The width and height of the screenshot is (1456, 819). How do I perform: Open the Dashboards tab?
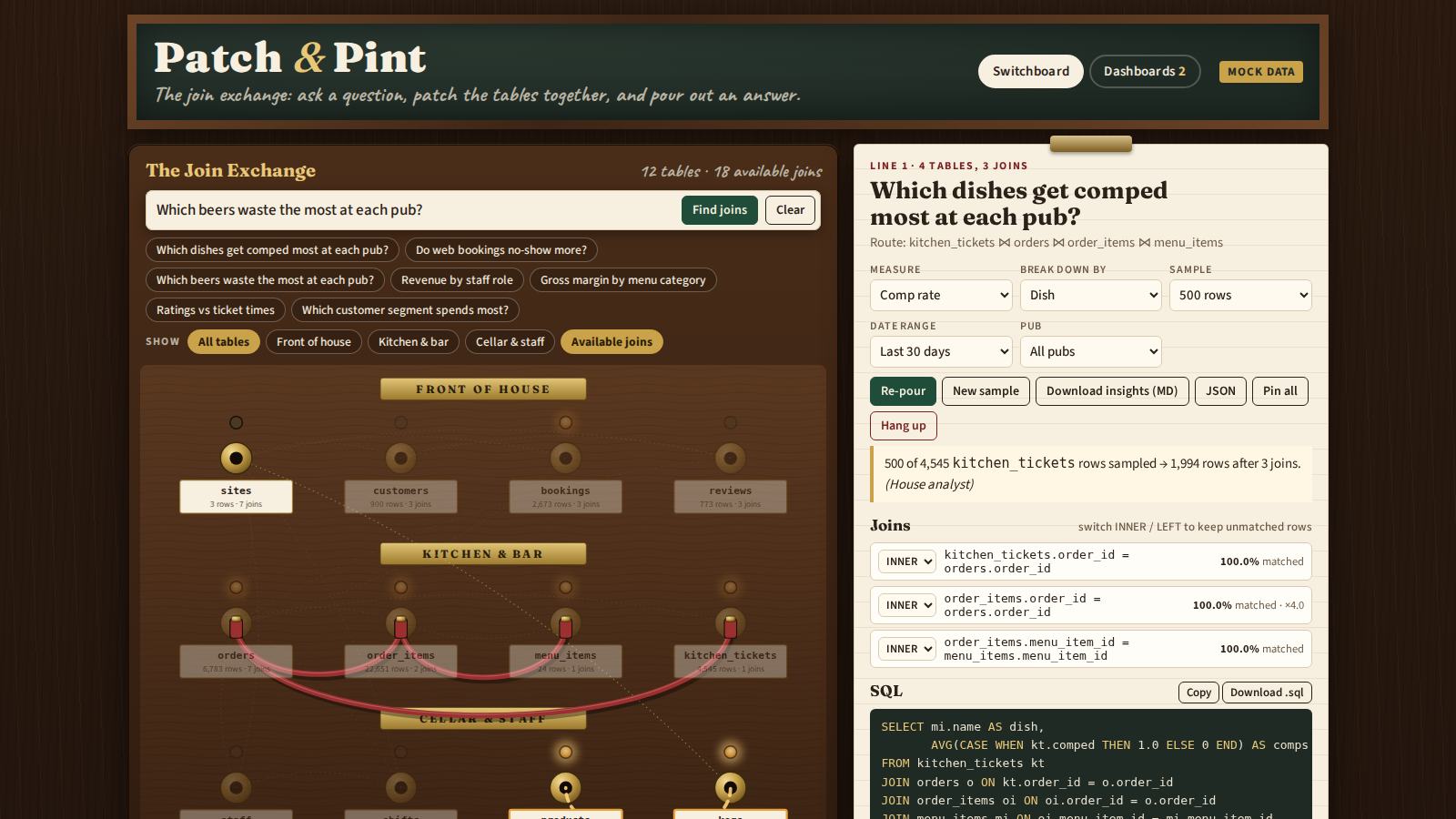click(x=1145, y=71)
